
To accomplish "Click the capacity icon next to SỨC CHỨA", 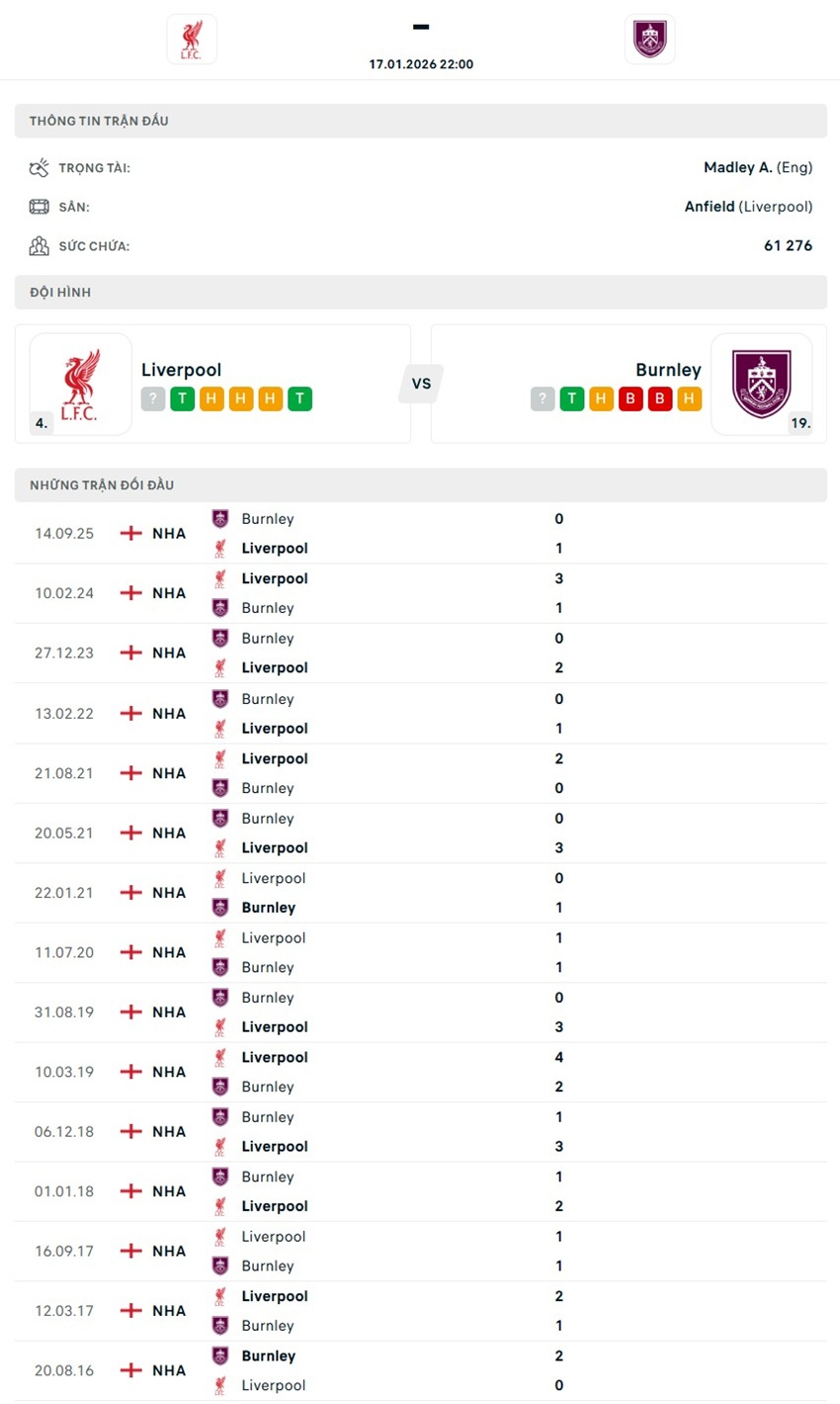I will tap(40, 245).
